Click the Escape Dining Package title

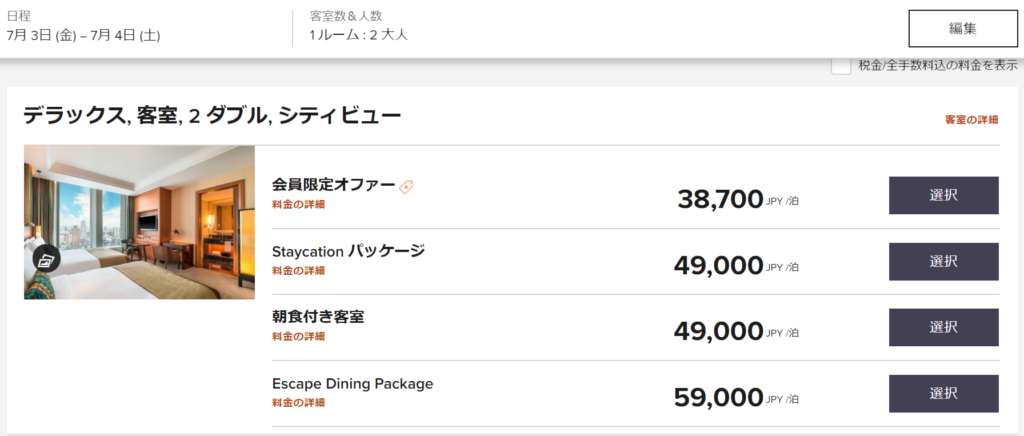click(x=352, y=383)
